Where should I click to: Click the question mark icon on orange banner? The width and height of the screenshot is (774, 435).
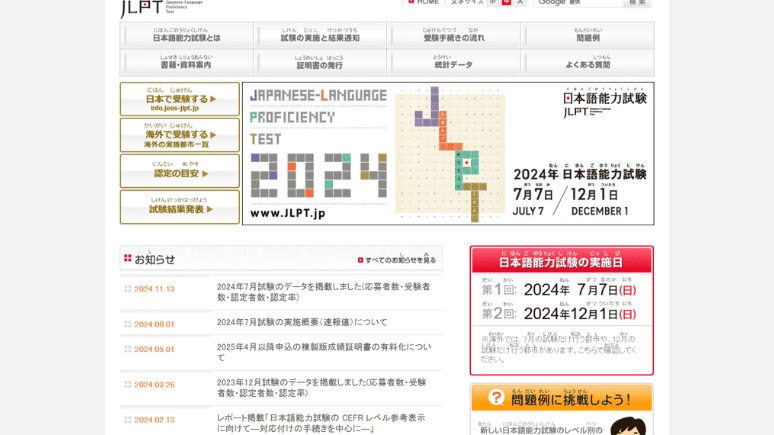coord(496,397)
